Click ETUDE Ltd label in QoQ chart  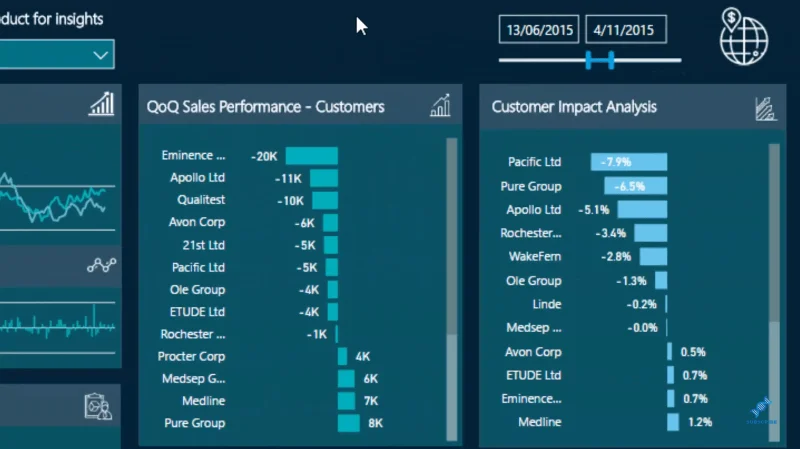pos(197,312)
